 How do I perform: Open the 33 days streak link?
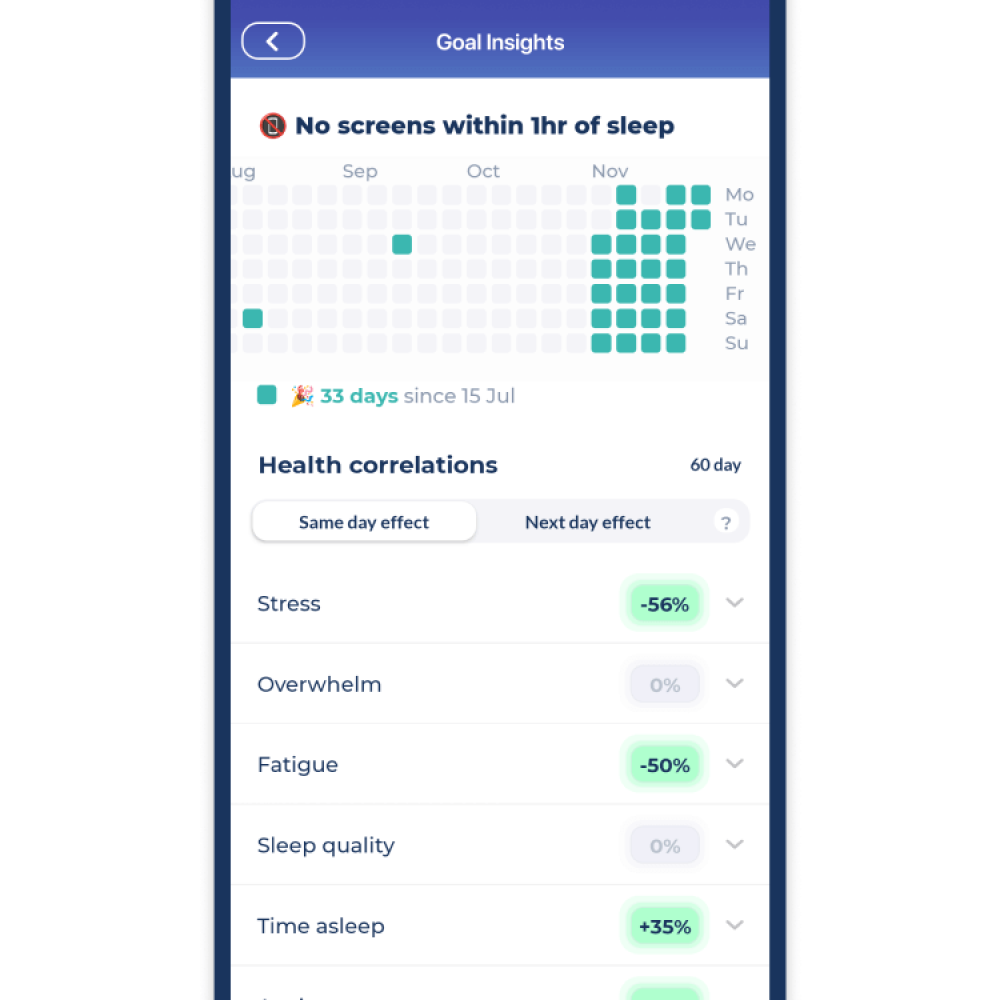tap(358, 396)
